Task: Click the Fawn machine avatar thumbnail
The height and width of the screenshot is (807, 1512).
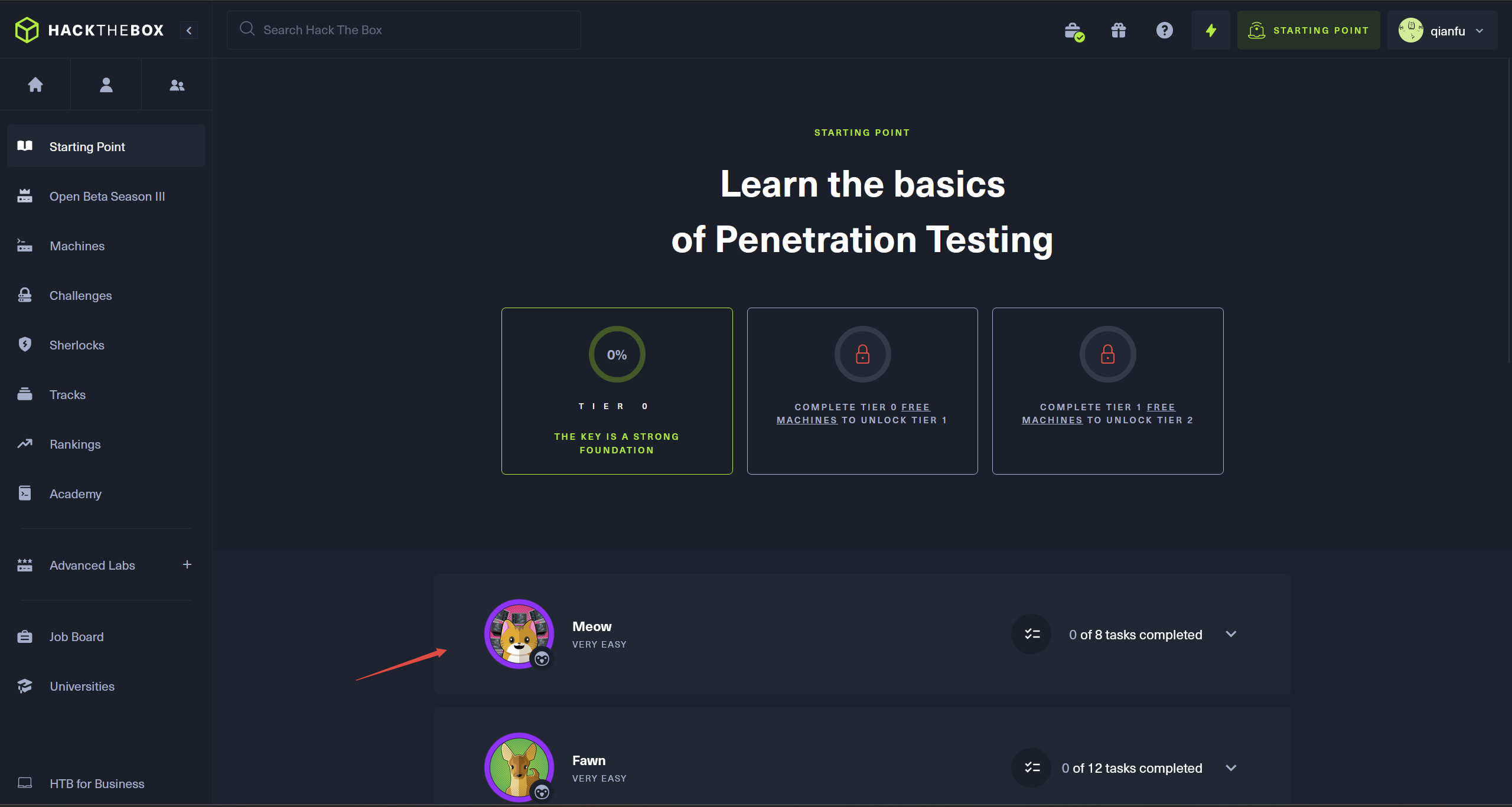Action: 519,767
